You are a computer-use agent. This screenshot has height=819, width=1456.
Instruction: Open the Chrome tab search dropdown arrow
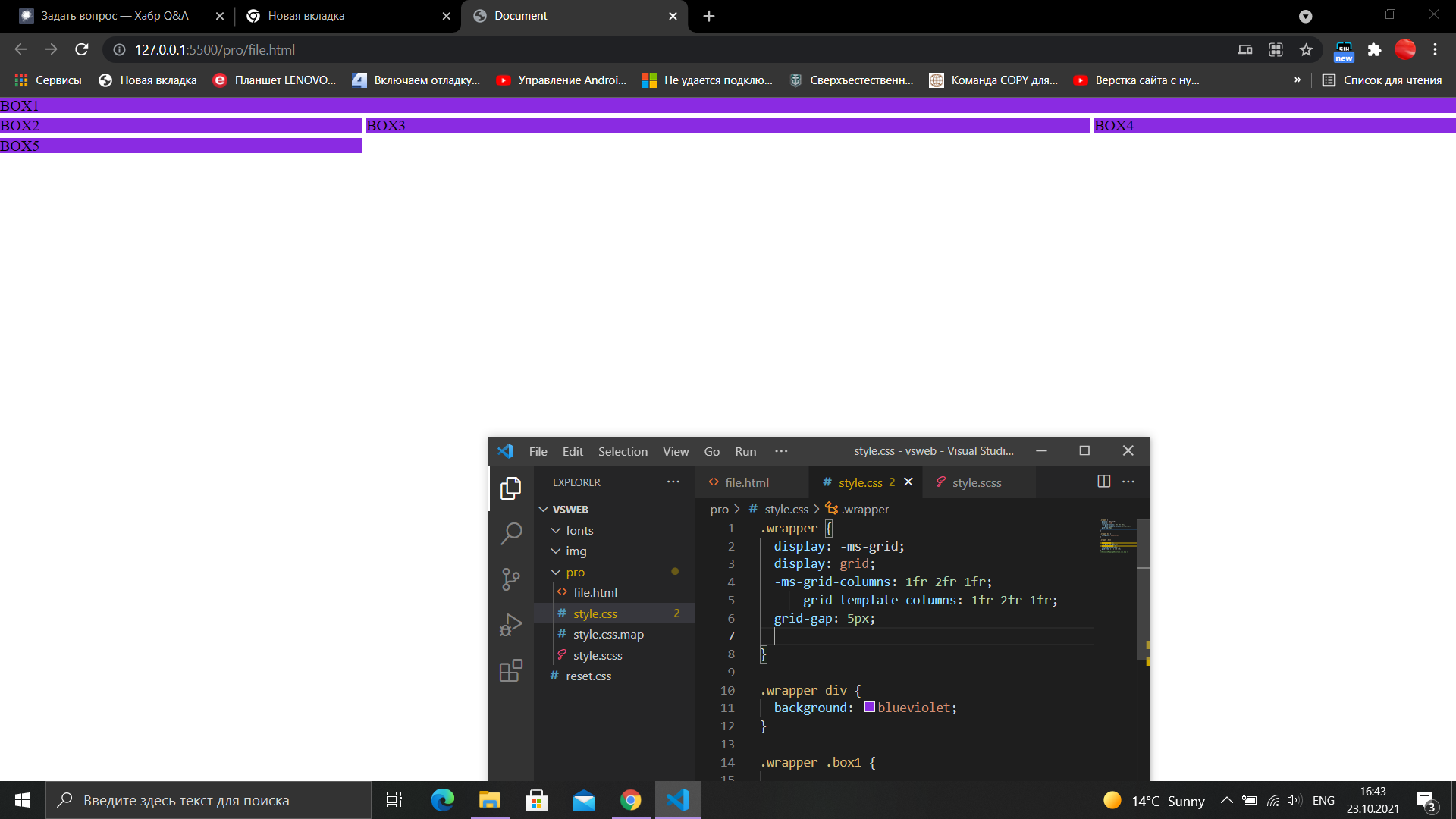tap(1305, 16)
